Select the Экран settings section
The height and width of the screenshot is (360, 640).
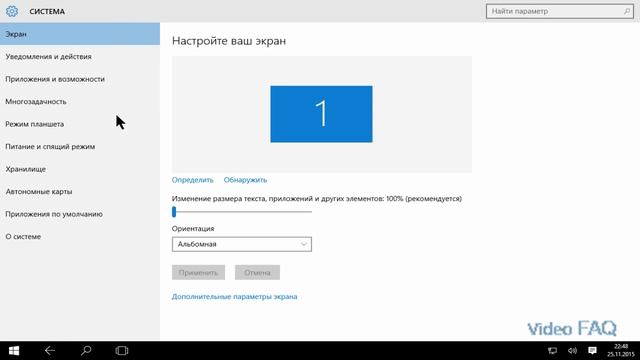tap(80, 34)
